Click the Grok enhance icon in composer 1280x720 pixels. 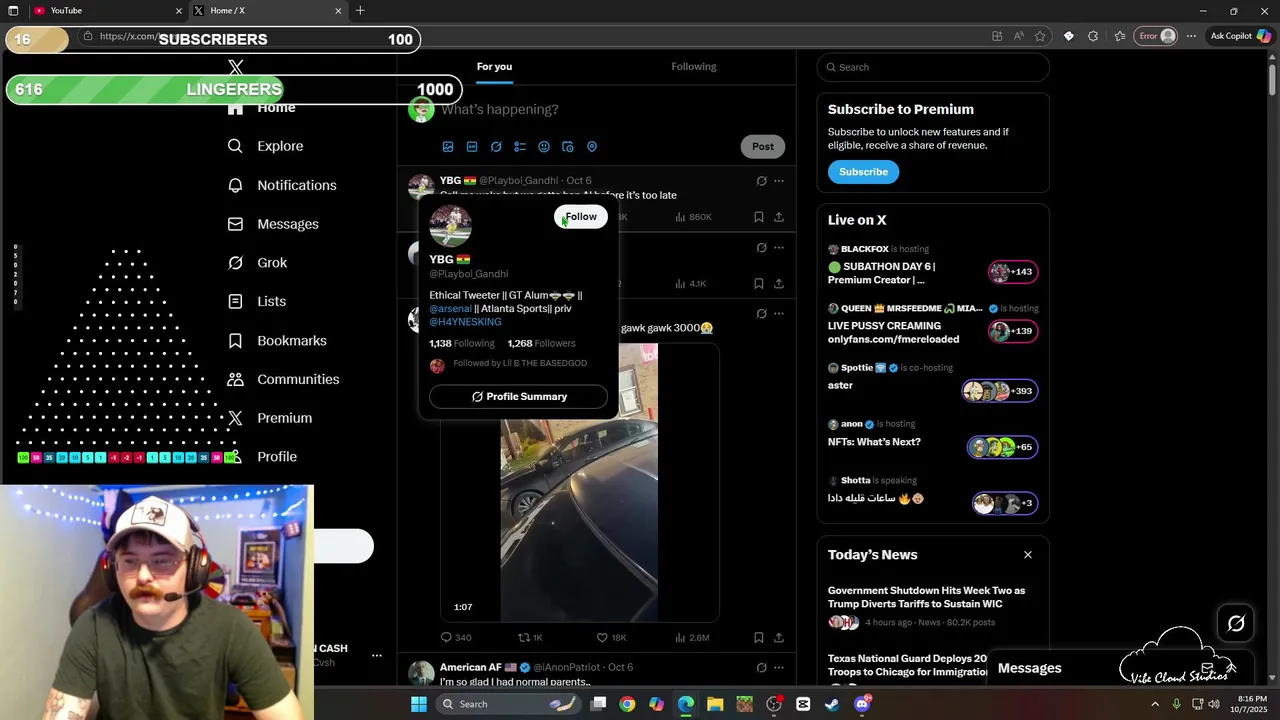pyautogui.click(x=496, y=147)
